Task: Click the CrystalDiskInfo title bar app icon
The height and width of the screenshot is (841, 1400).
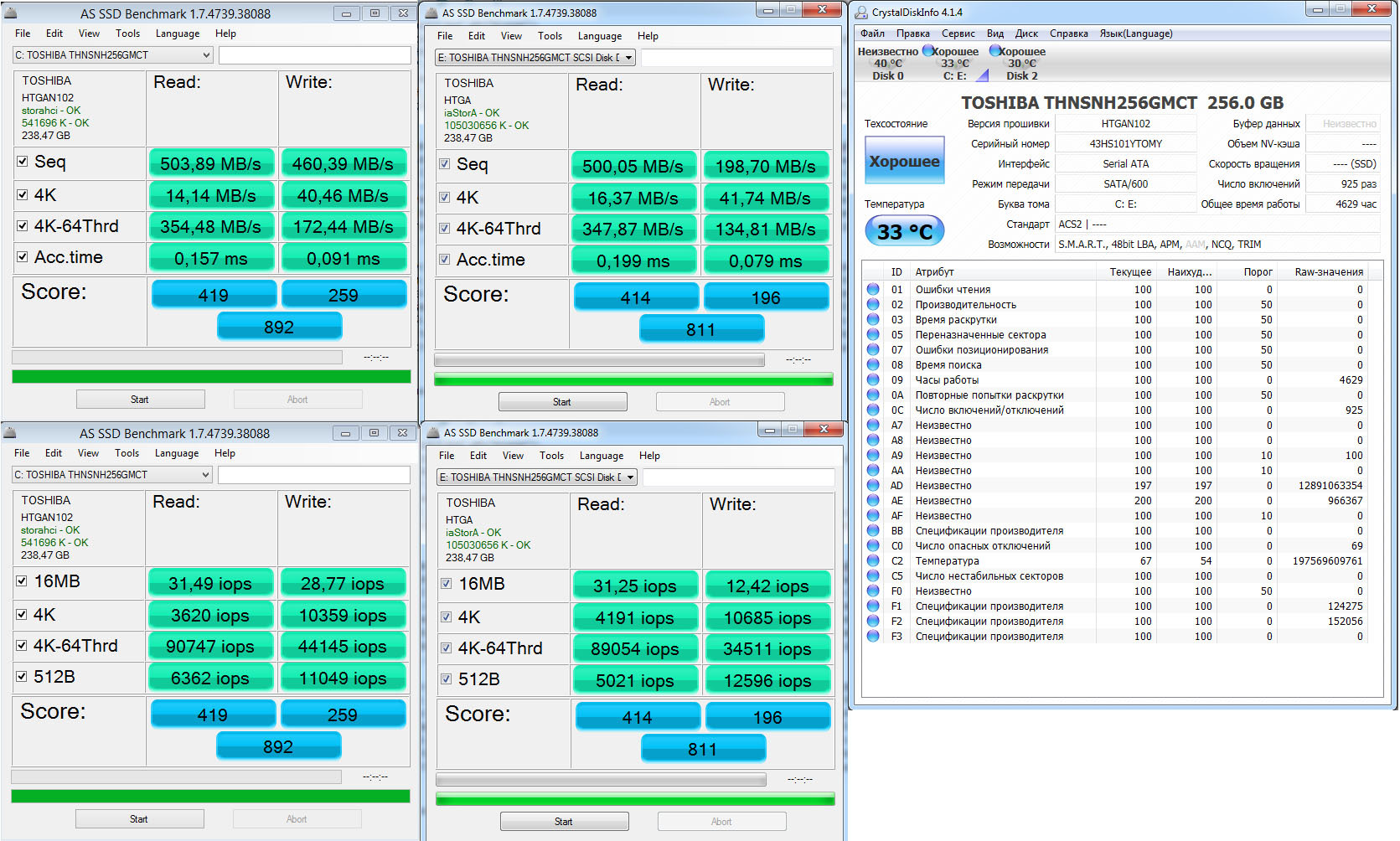Action: point(860,12)
